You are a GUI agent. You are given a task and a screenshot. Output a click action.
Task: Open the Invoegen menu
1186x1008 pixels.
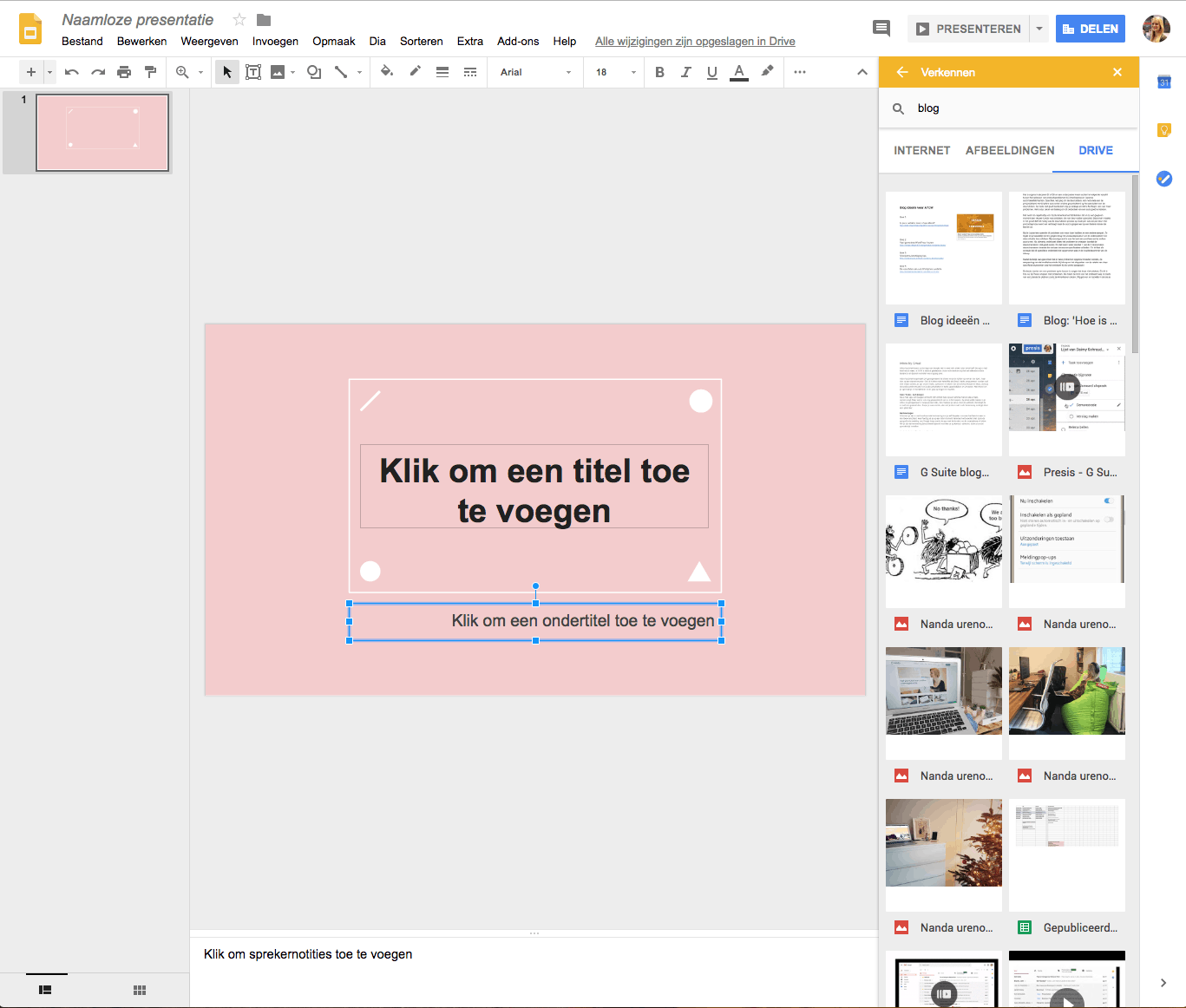point(274,41)
